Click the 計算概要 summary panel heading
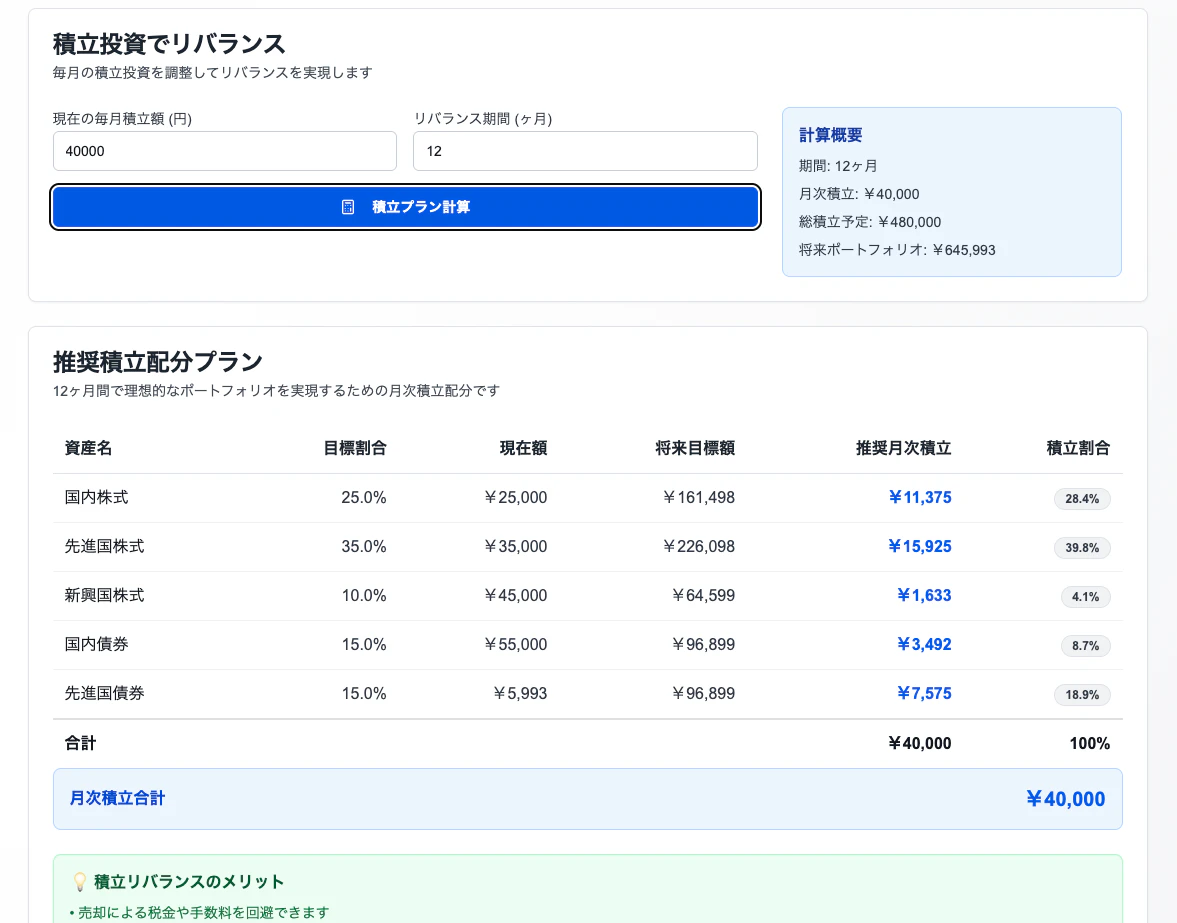Viewport: 1177px width, 923px height. (830, 135)
